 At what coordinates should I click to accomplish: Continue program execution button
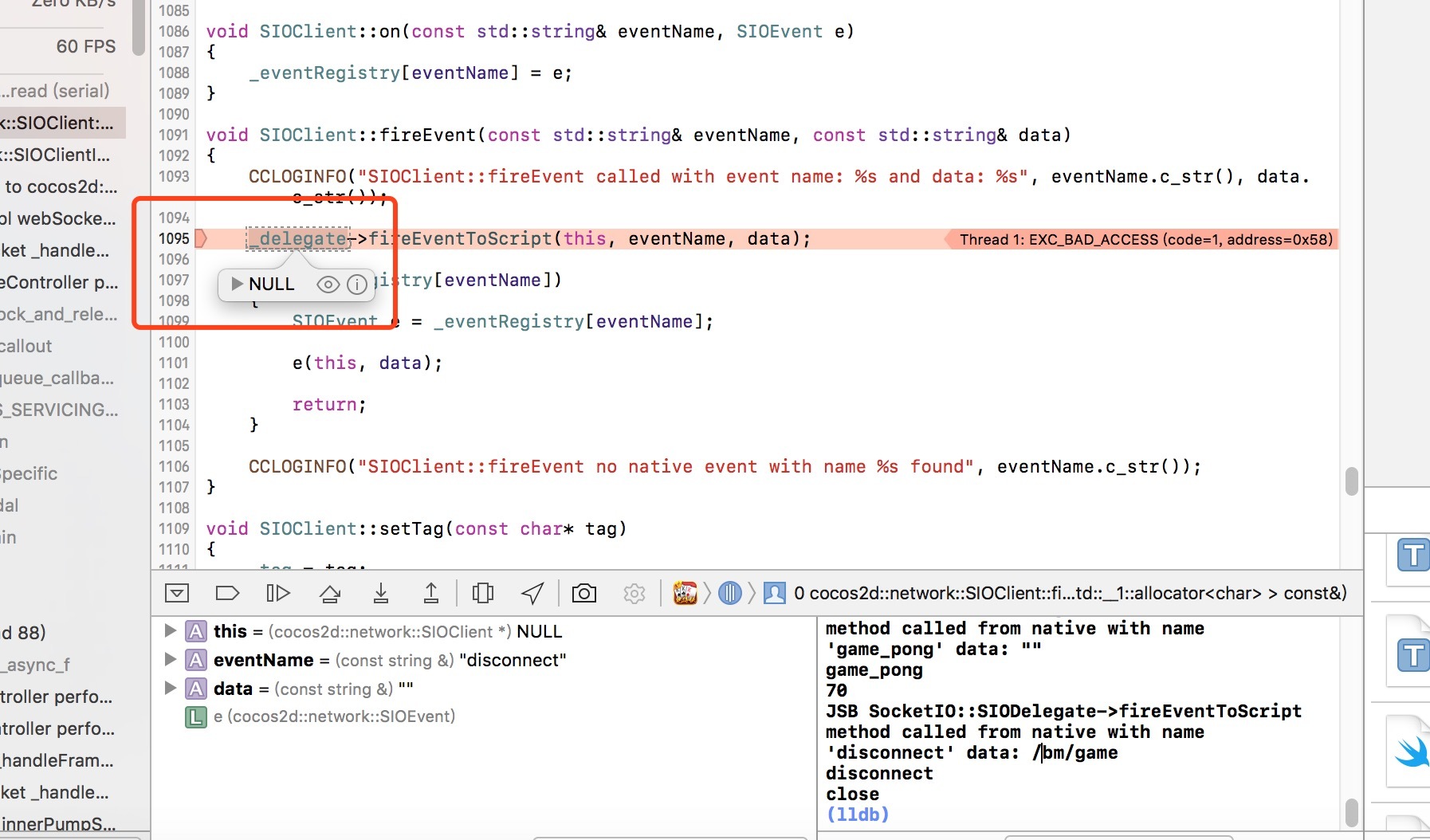tap(277, 593)
